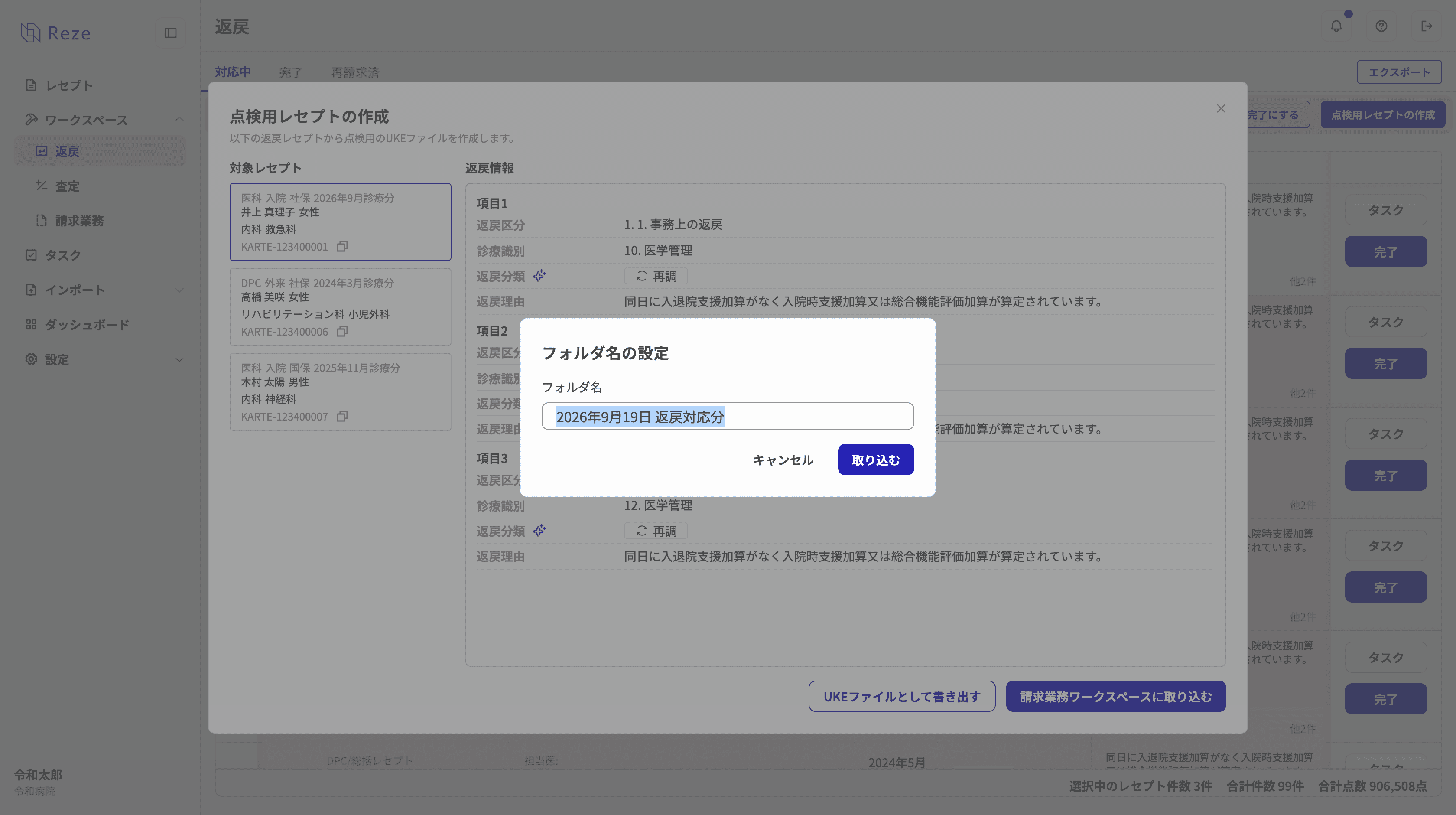Click 点検用レセプトの作成 button in the header
The image size is (1456, 815).
[x=1382, y=115]
